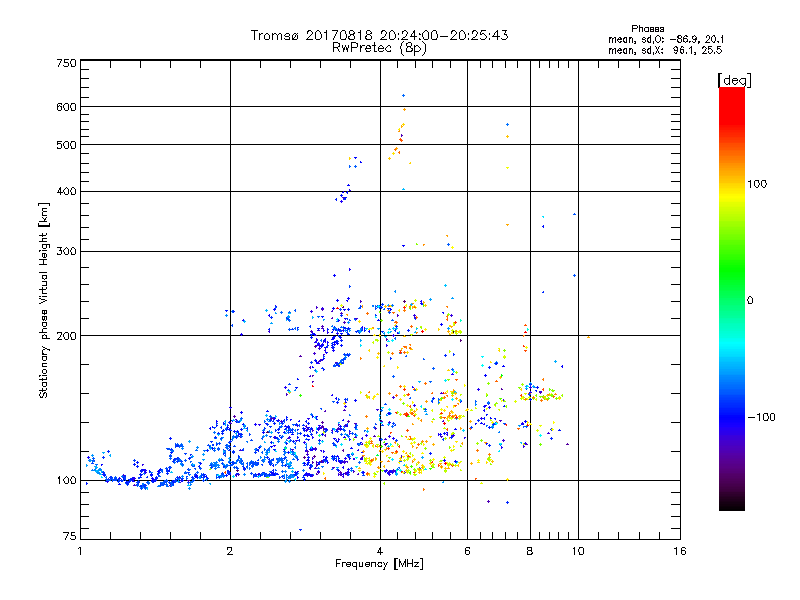Click the '[deg]' colorbar unit label

734,80
